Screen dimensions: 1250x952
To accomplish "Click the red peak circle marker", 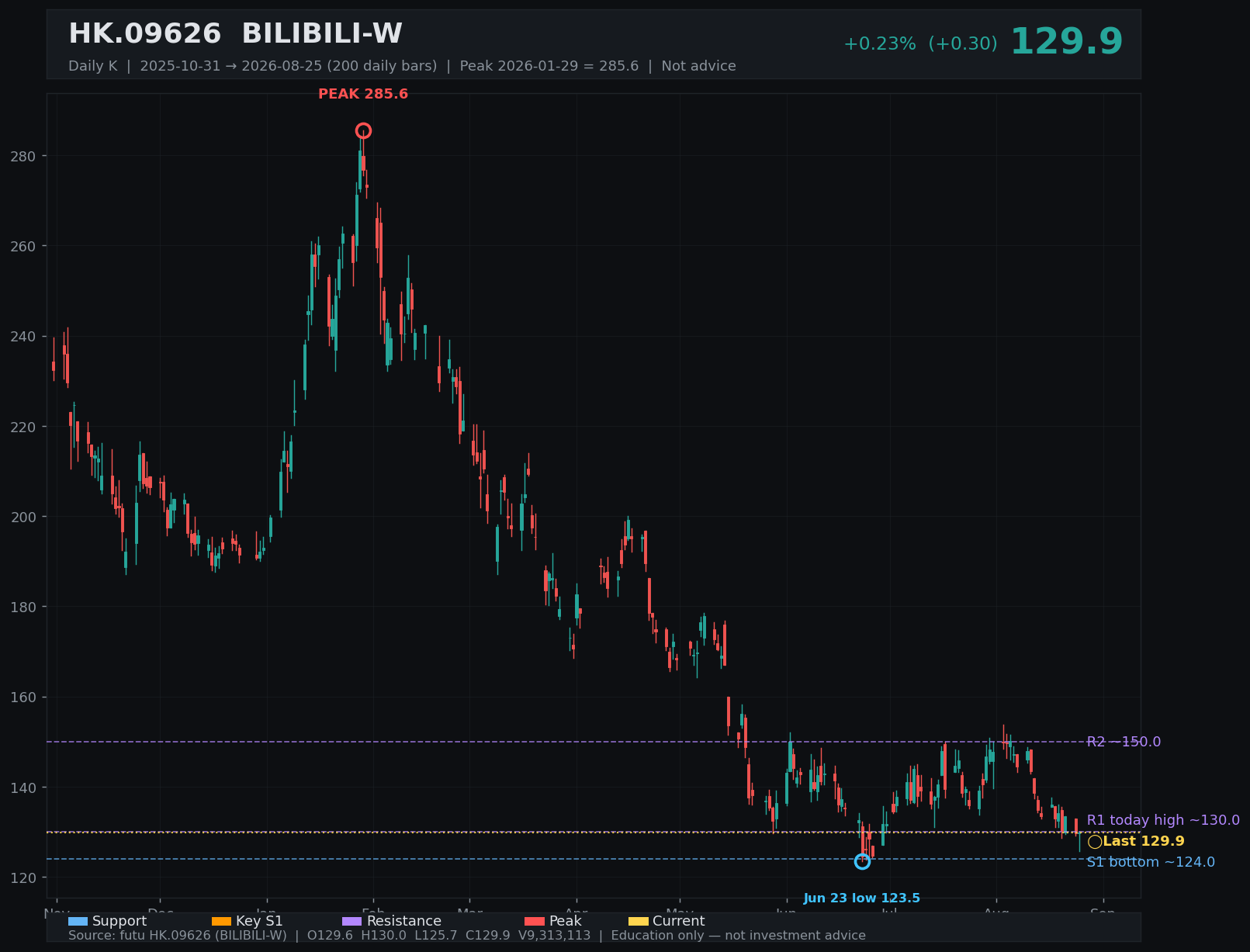I will click(363, 131).
